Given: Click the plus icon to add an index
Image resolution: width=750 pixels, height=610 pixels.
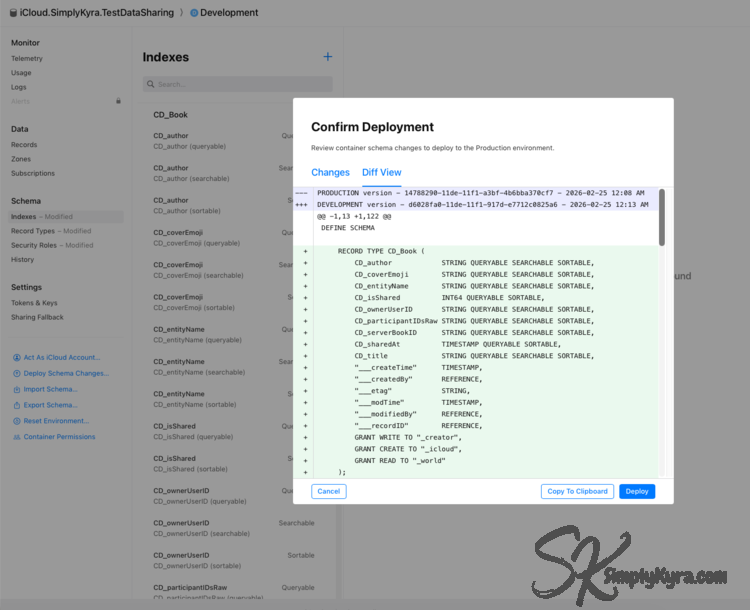Looking at the screenshot, I should [328, 57].
